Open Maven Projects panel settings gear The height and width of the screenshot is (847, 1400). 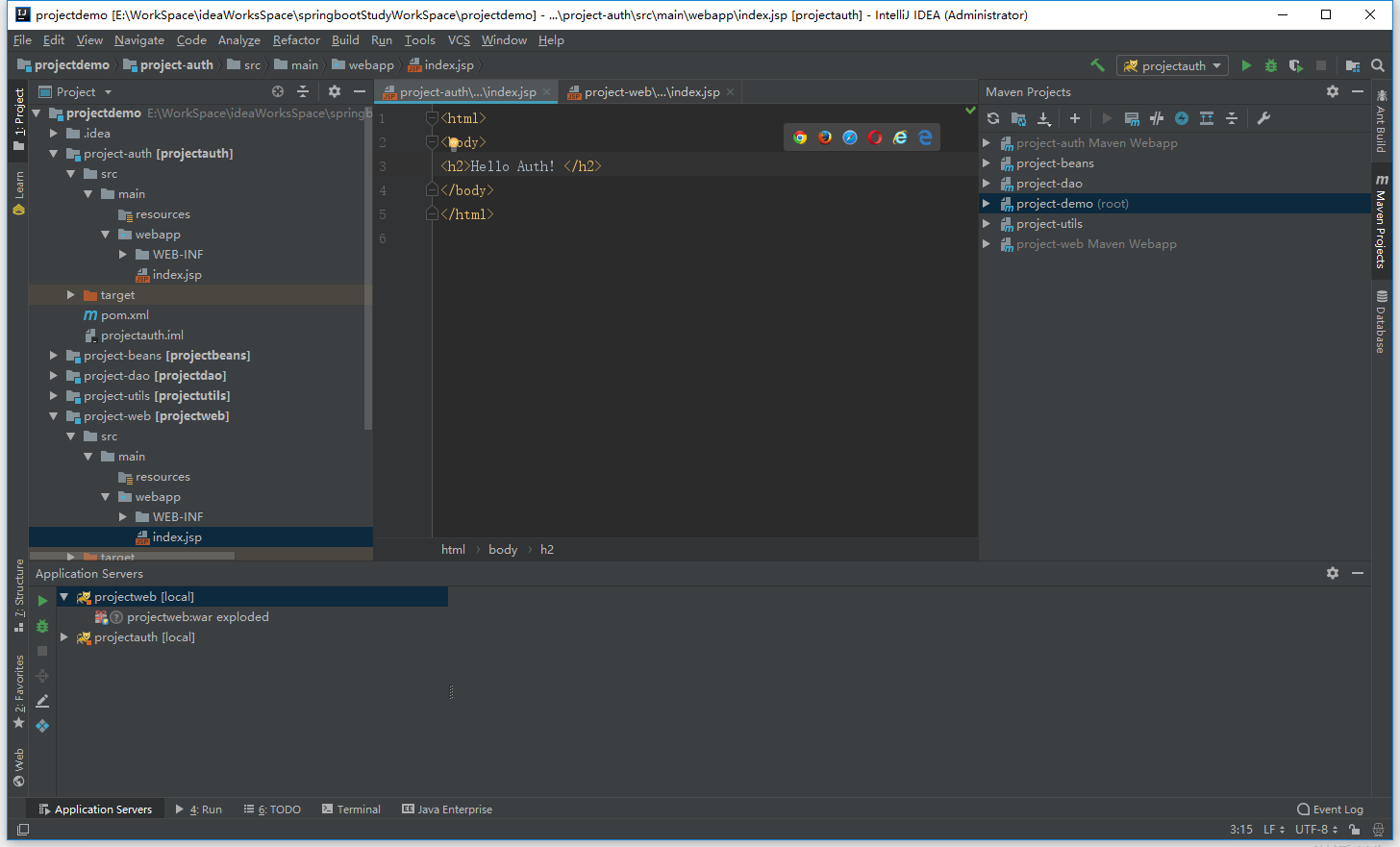click(x=1333, y=91)
